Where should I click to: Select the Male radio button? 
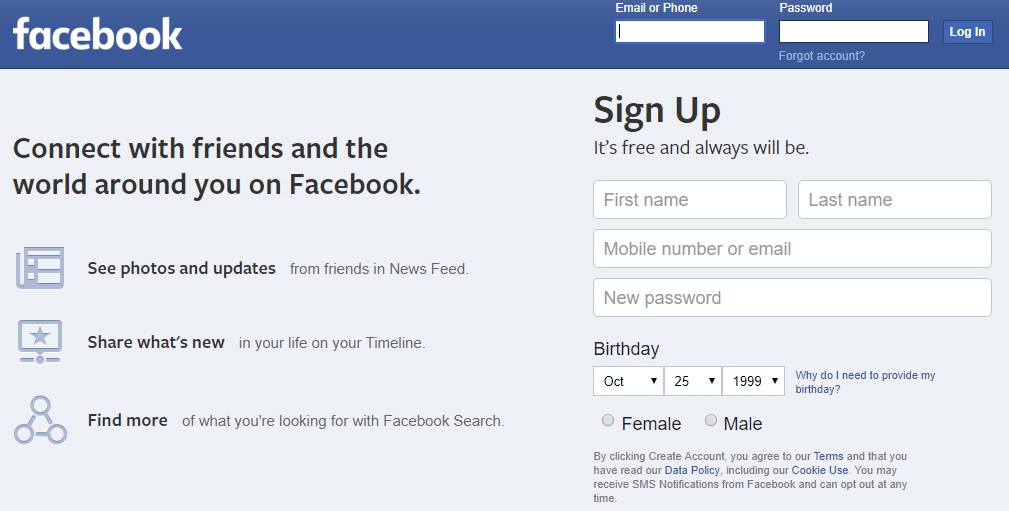pyautogui.click(x=711, y=420)
